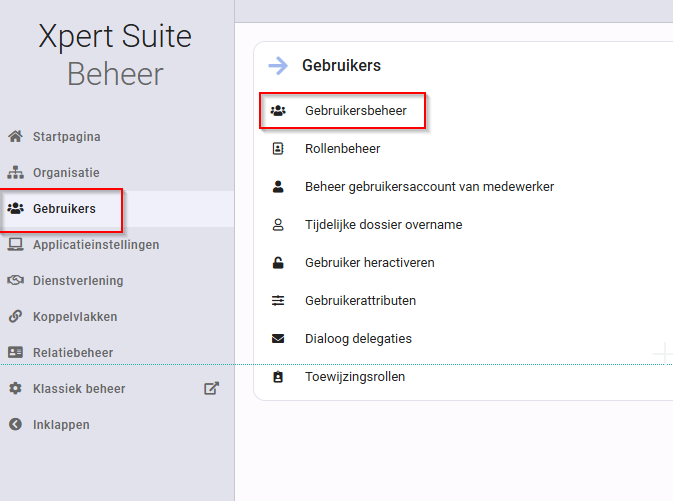Click the Applicatieinstellingen laptop icon
This screenshot has width=673, height=501.
click(15, 245)
